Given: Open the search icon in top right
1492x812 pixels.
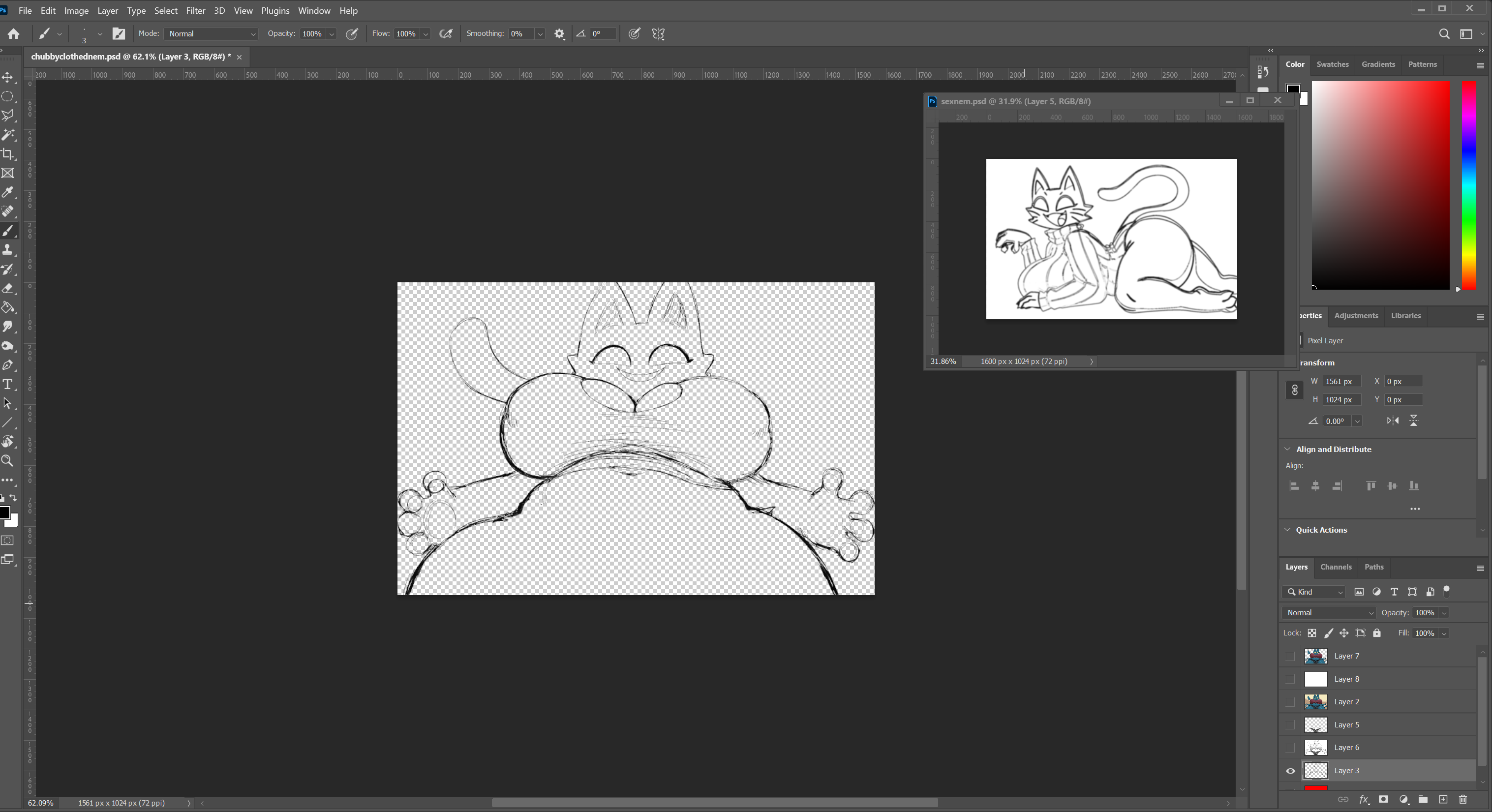Looking at the screenshot, I should pyautogui.click(x=1444, y=34).
